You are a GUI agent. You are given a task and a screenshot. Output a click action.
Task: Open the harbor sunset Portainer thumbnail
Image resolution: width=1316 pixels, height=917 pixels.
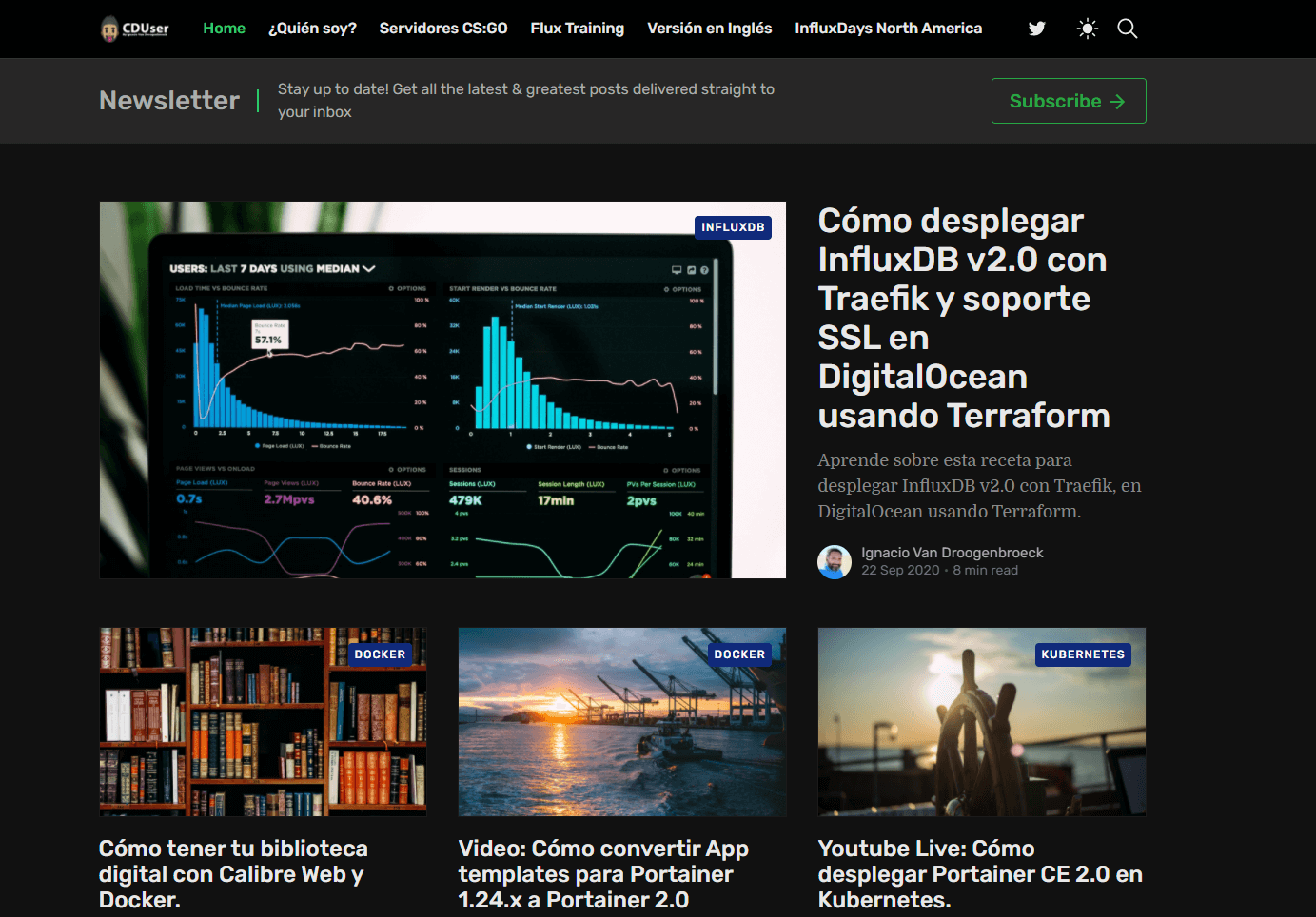tap(622, 722)
